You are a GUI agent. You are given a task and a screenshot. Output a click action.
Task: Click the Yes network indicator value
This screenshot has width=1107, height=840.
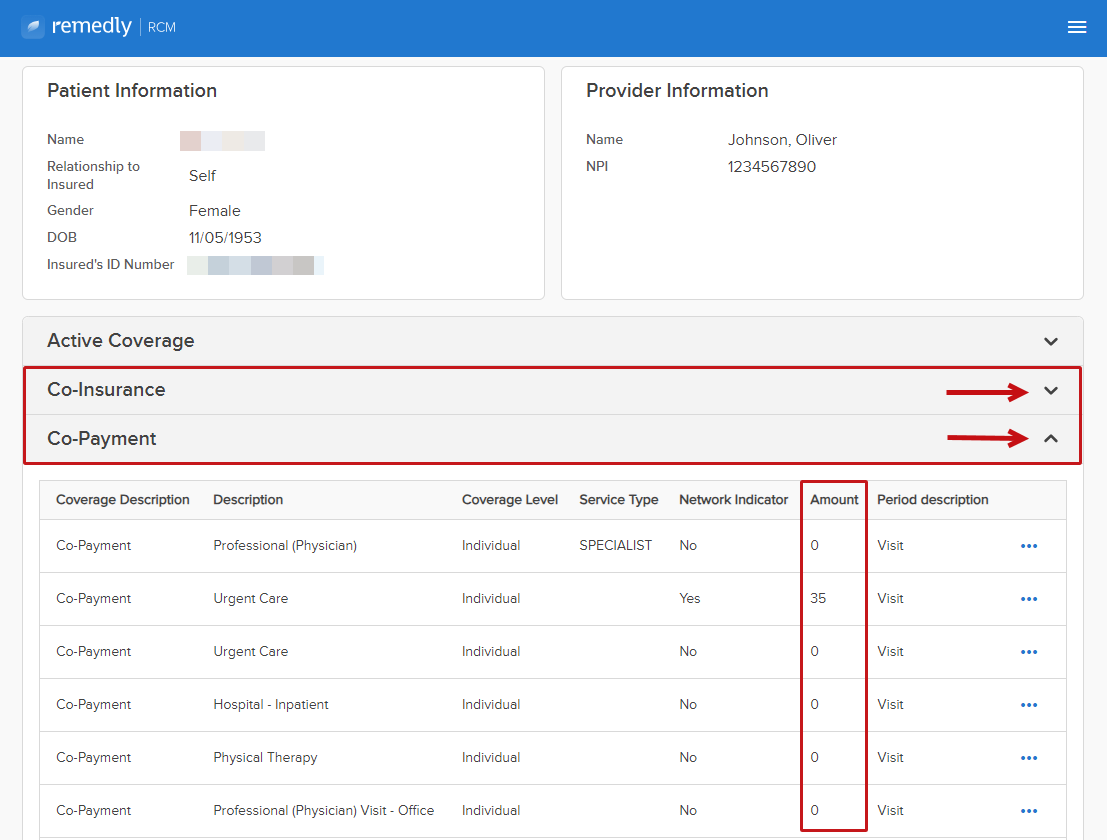tap(690, 599)
